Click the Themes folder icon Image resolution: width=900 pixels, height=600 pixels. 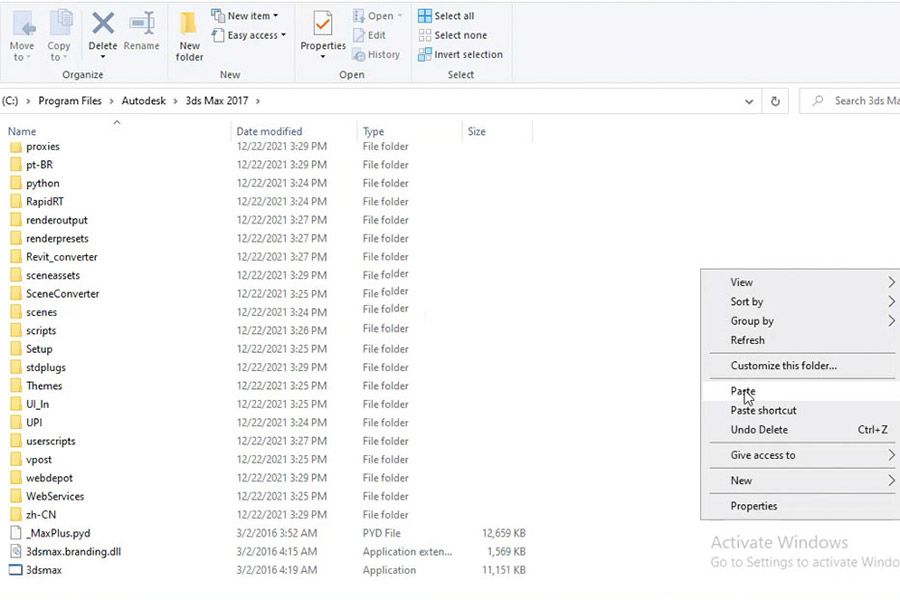tap(16, 386)
